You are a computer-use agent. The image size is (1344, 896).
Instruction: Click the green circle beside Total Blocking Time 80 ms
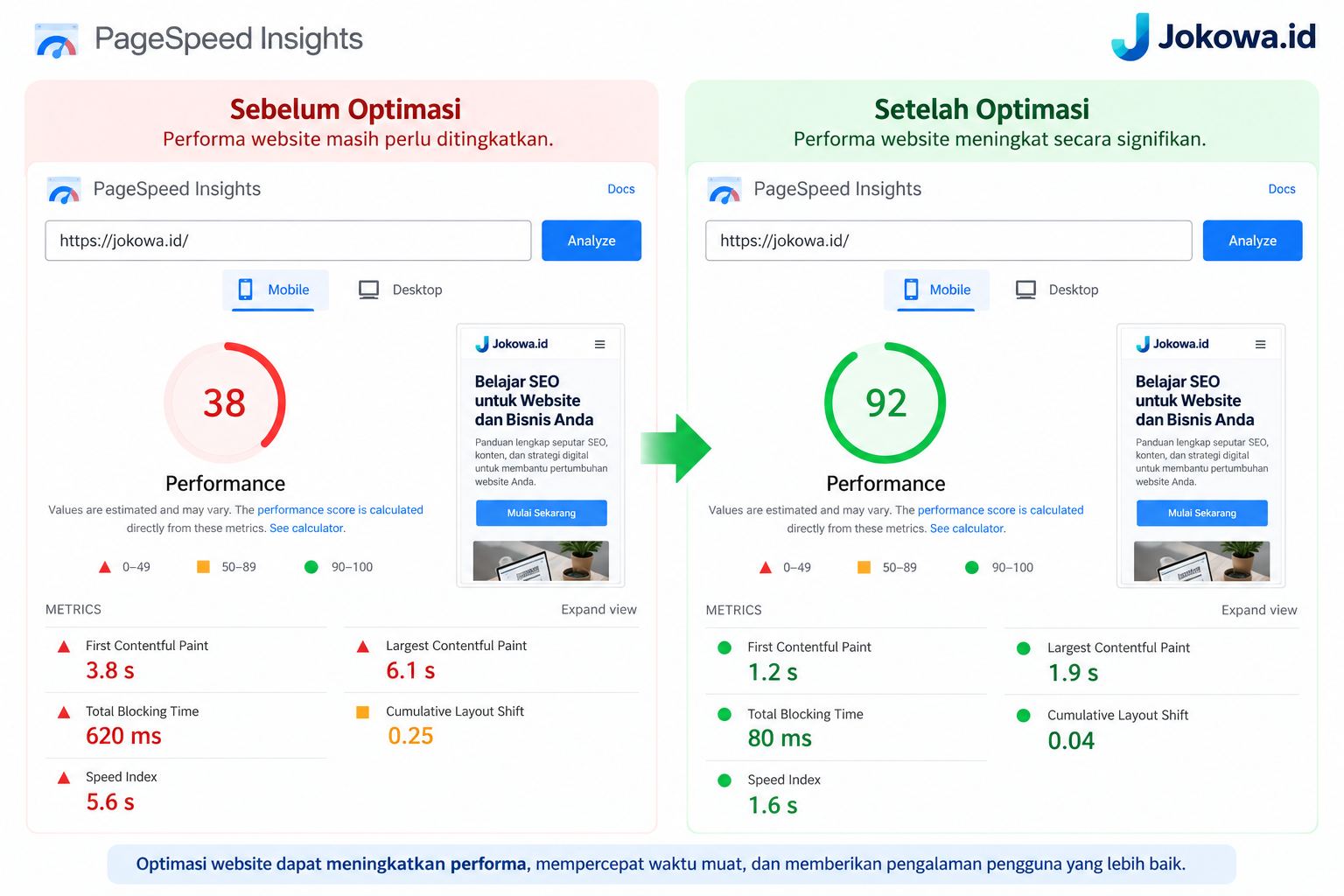(x=724, y=714)
